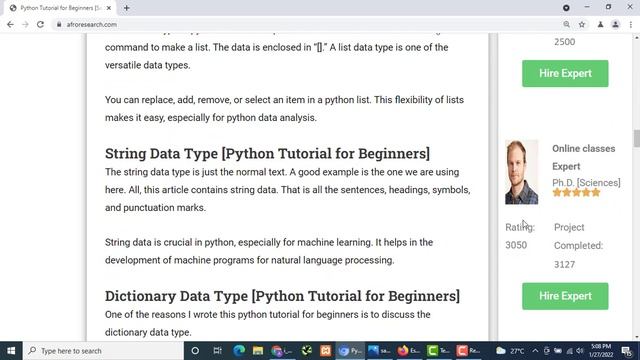Switch to the active Chrome Py... taskbar item
The height and width of the screenshot is (360, 640).
coord(350,351)
